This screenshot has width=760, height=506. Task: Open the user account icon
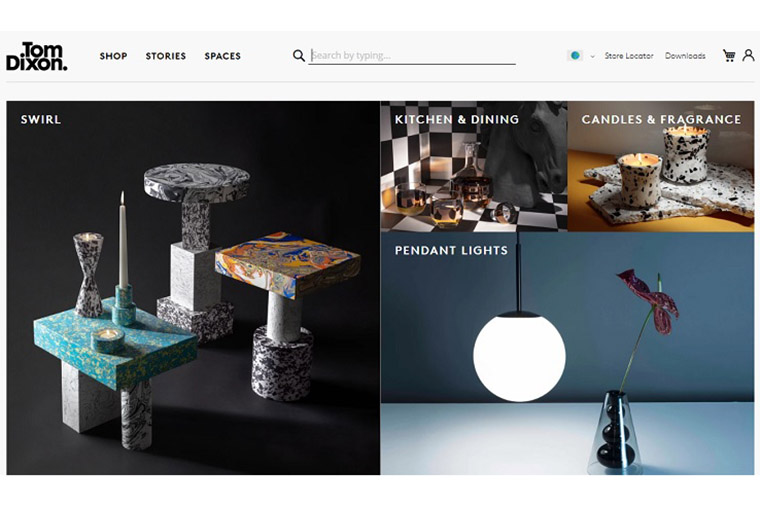pos(748,55)
